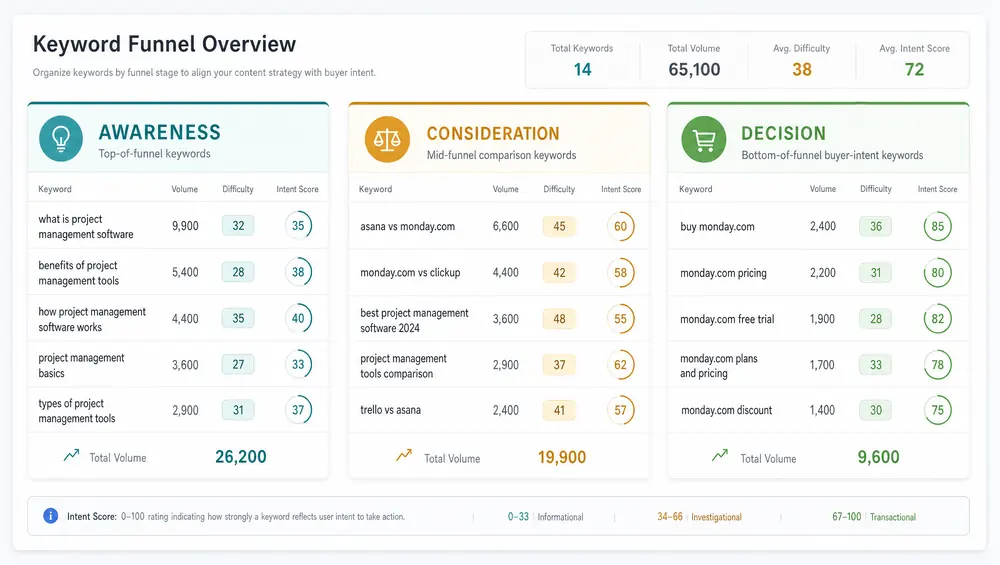Click the DECISION stage heading

click(x=783, y=133)
